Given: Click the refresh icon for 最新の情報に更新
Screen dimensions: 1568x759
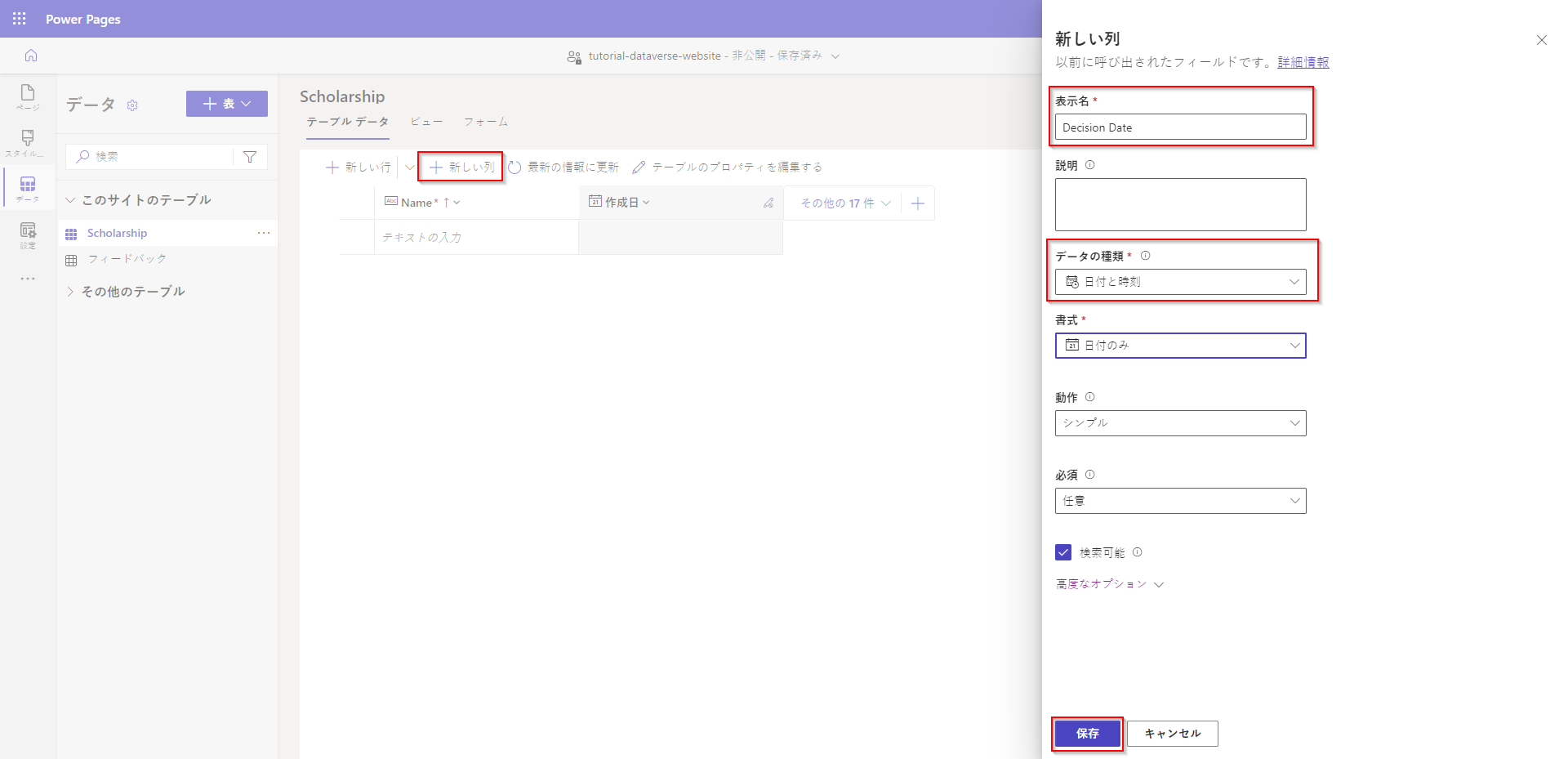Looking at the screenshot, I should coord(515,167).
